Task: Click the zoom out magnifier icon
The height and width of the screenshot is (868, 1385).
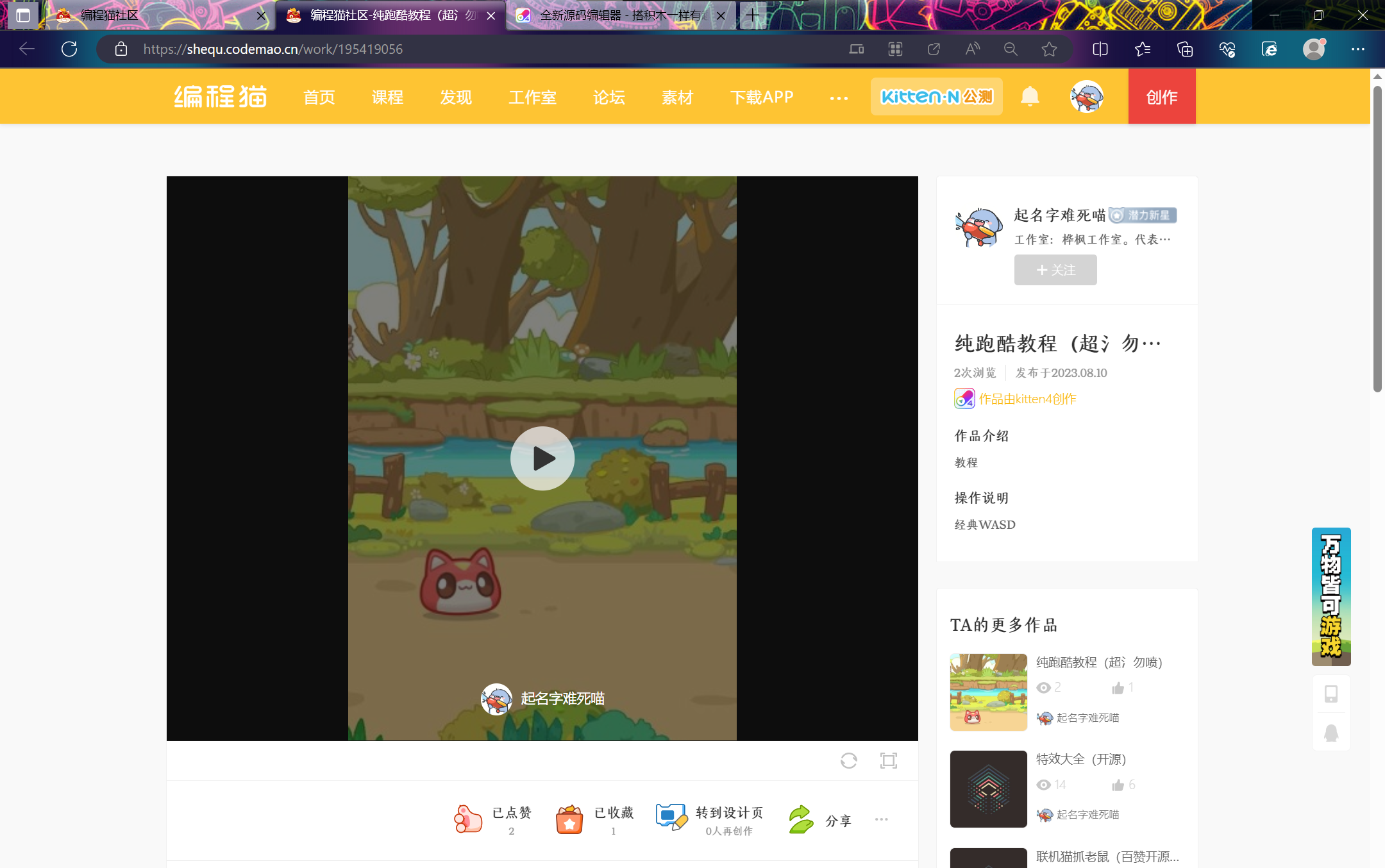Action: point(1011,49)
